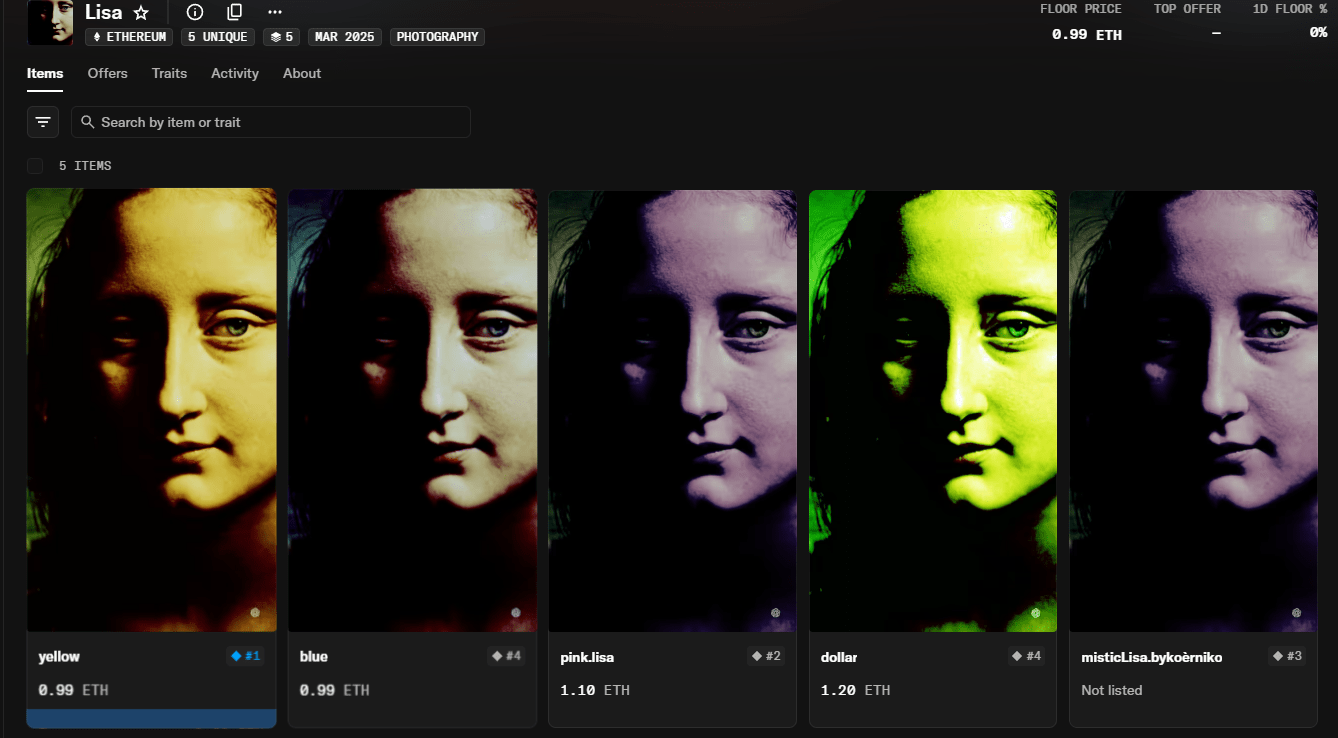This screenshot has height=738, width=1338.
Task: Show the About tab
Action: point(302,73)
